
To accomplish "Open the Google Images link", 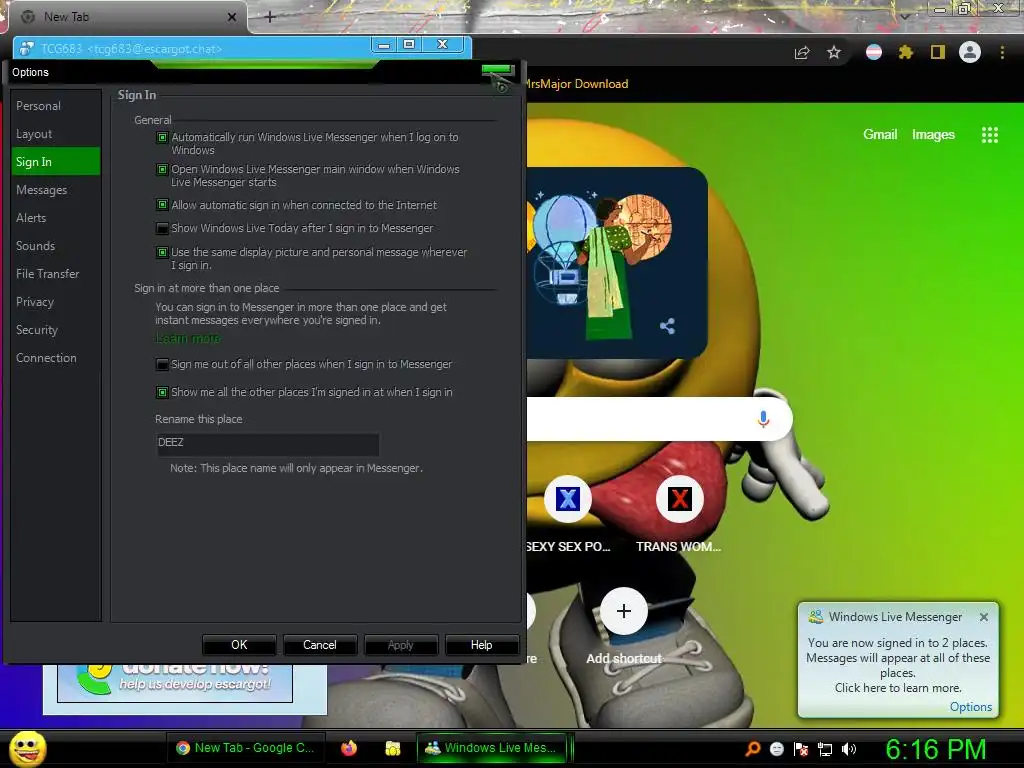I will (933, 135).
